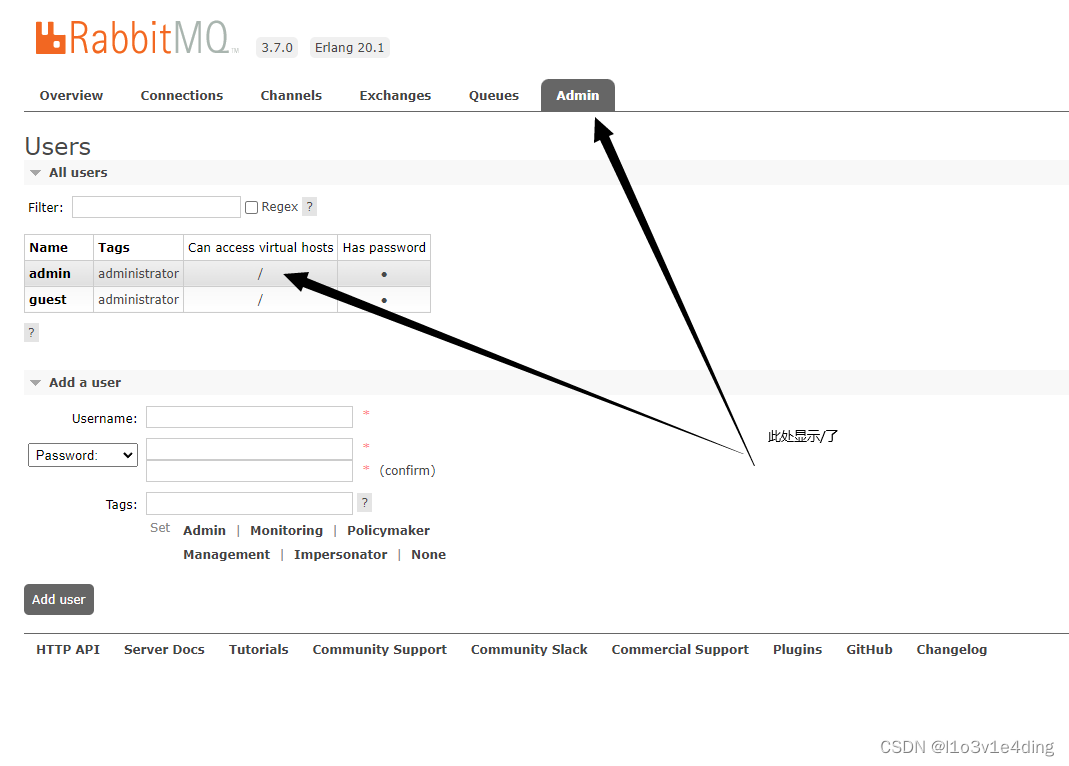The width and height of the screenshot is (1069, 766).
Task: Open the Changelog footer link
Action: (952, 649)
